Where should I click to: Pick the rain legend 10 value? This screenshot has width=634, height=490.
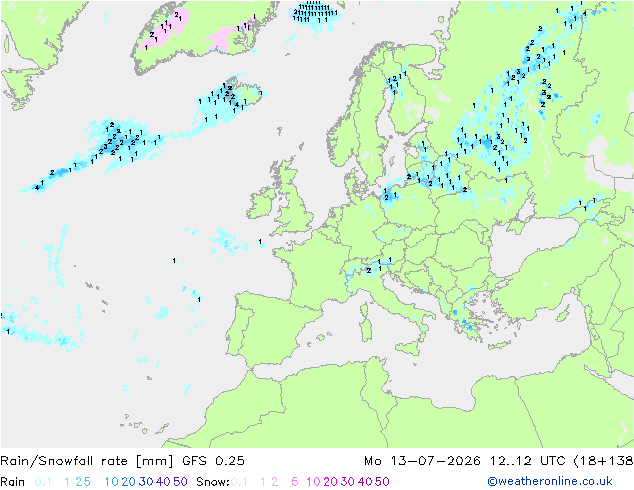tap(111, 482)
